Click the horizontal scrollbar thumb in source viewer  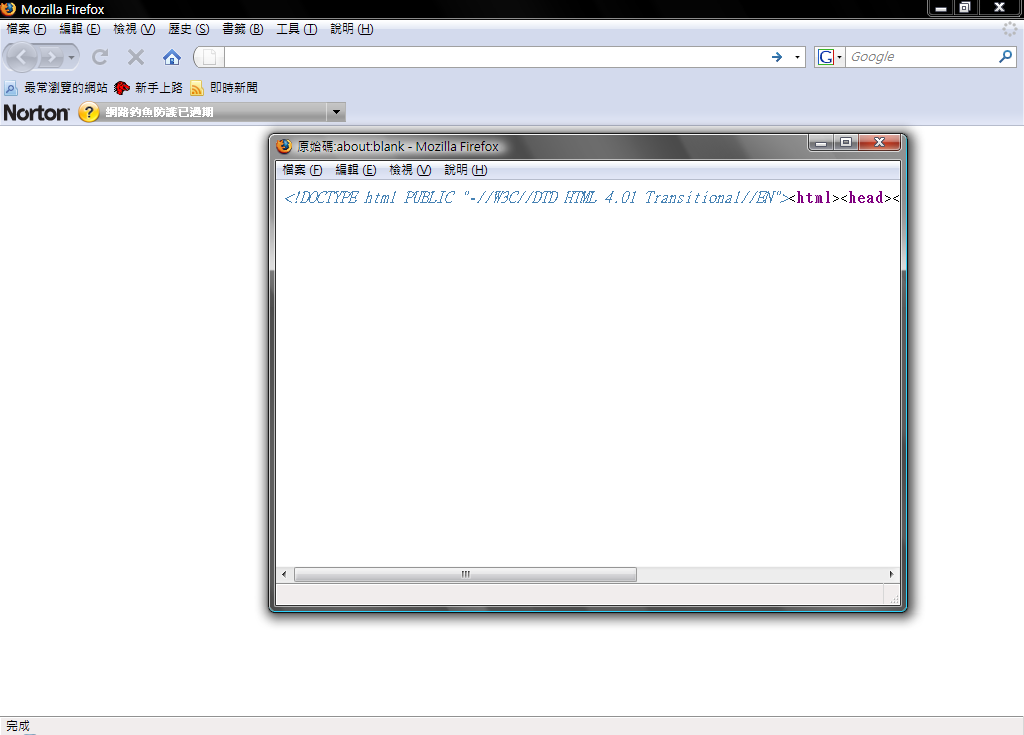(x=465, y=574)
